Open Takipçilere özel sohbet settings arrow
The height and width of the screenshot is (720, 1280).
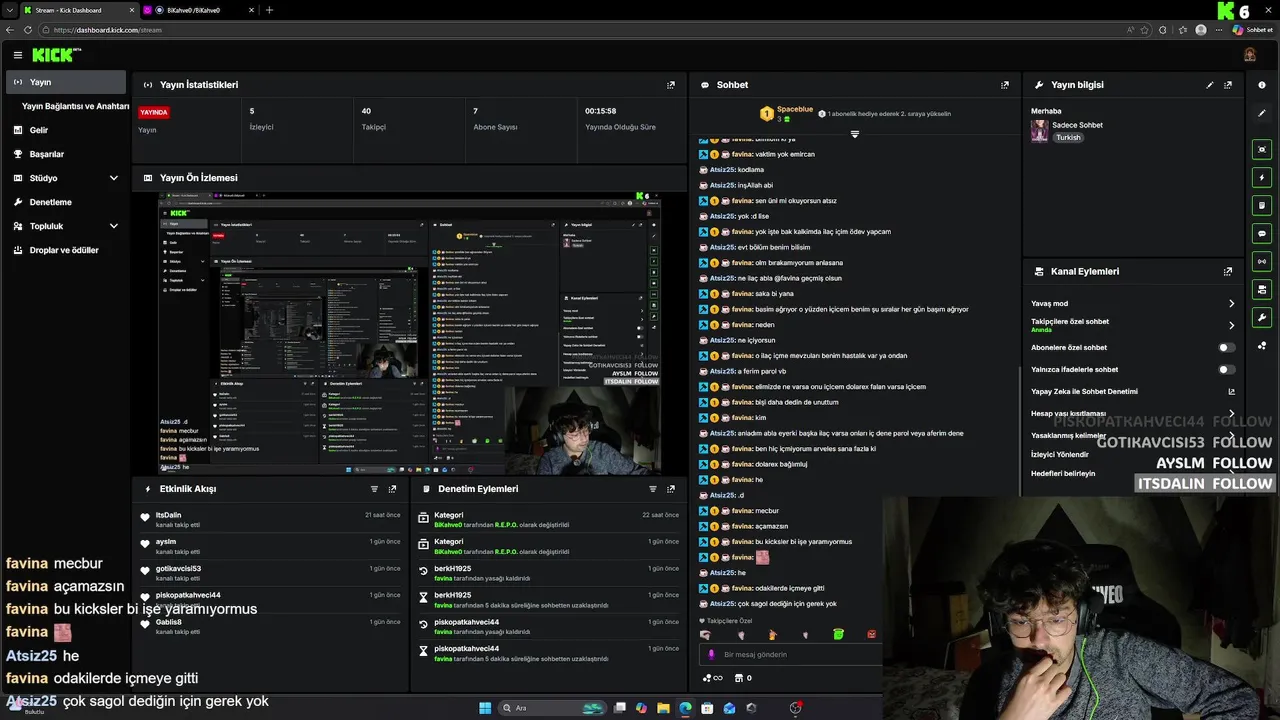pyautogui.click(x=1231, y=325)
